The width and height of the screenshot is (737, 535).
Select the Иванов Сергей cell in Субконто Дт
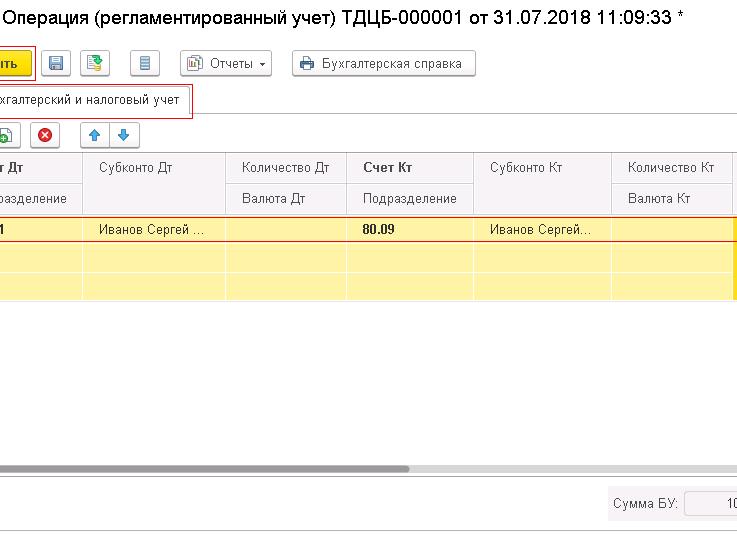tap(154, 229)
